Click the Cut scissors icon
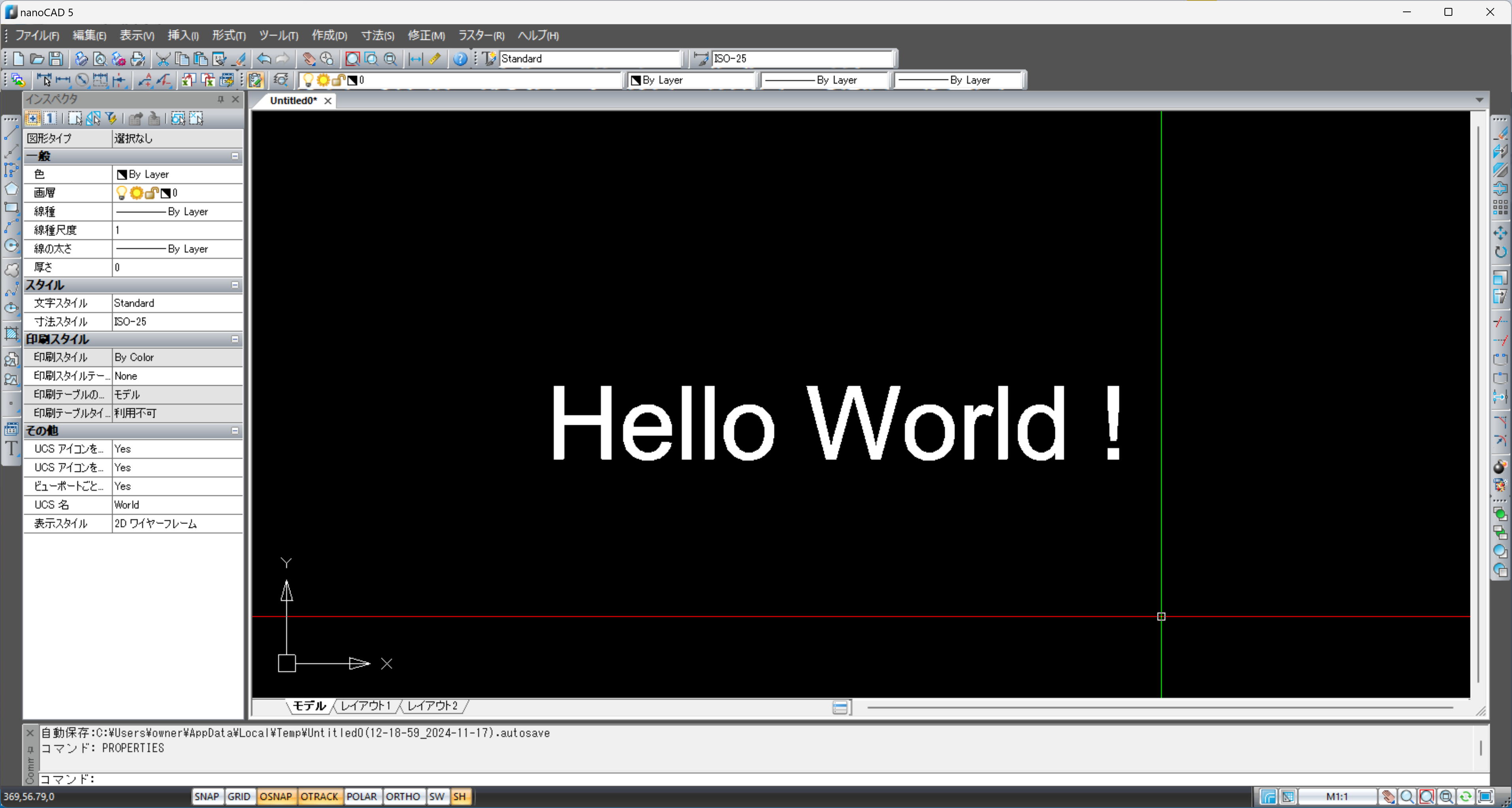The image size is (1512, 808). coord(163,59)
